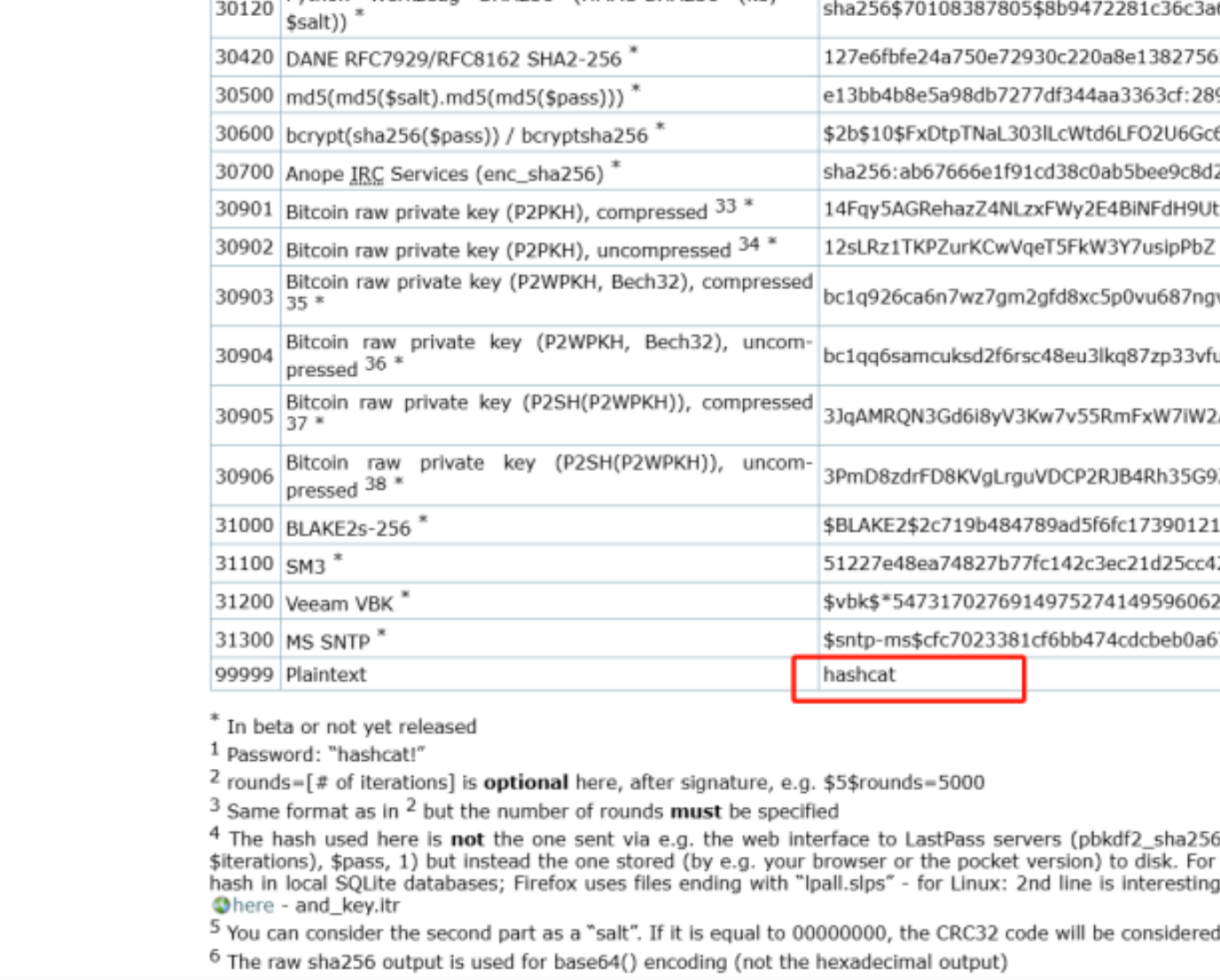This screenshot has height=980, width=1220.
Task: Click footnote reference 37 on the 30905 row
Action: click(296, 424)
